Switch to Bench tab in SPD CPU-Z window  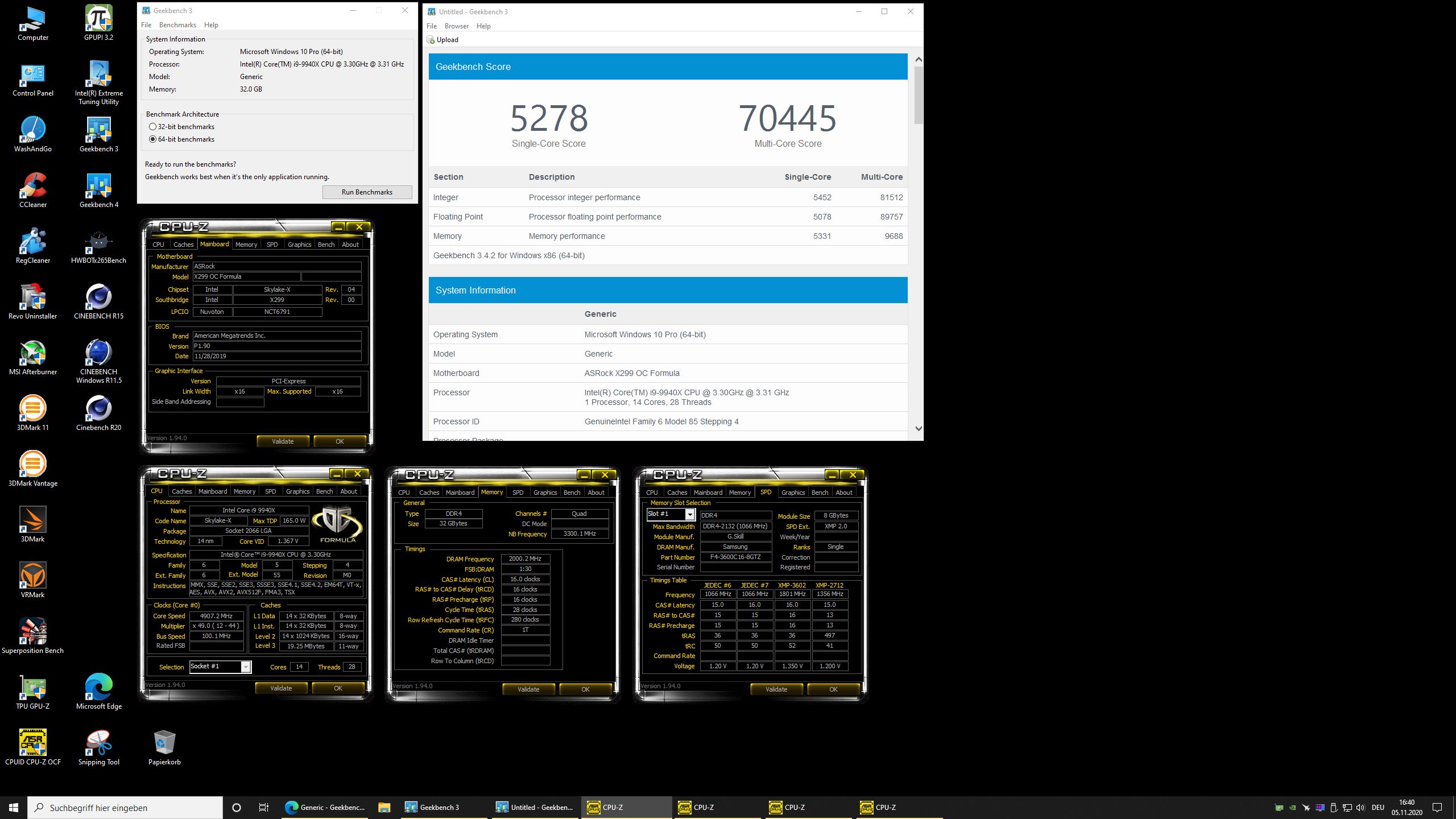pyautogui.click(x=820, y=493)
